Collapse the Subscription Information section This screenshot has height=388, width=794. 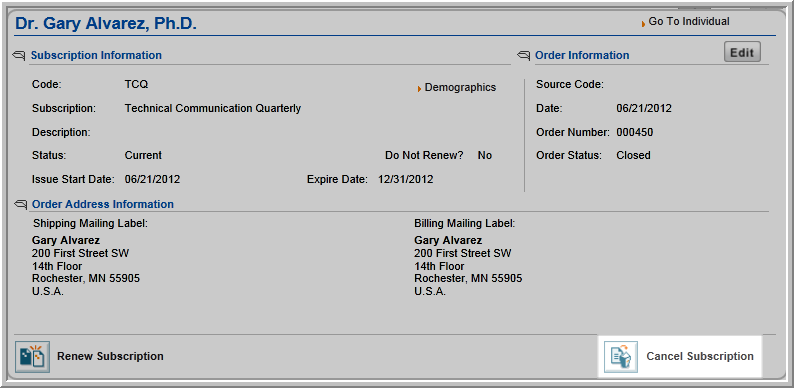point(19,55)
